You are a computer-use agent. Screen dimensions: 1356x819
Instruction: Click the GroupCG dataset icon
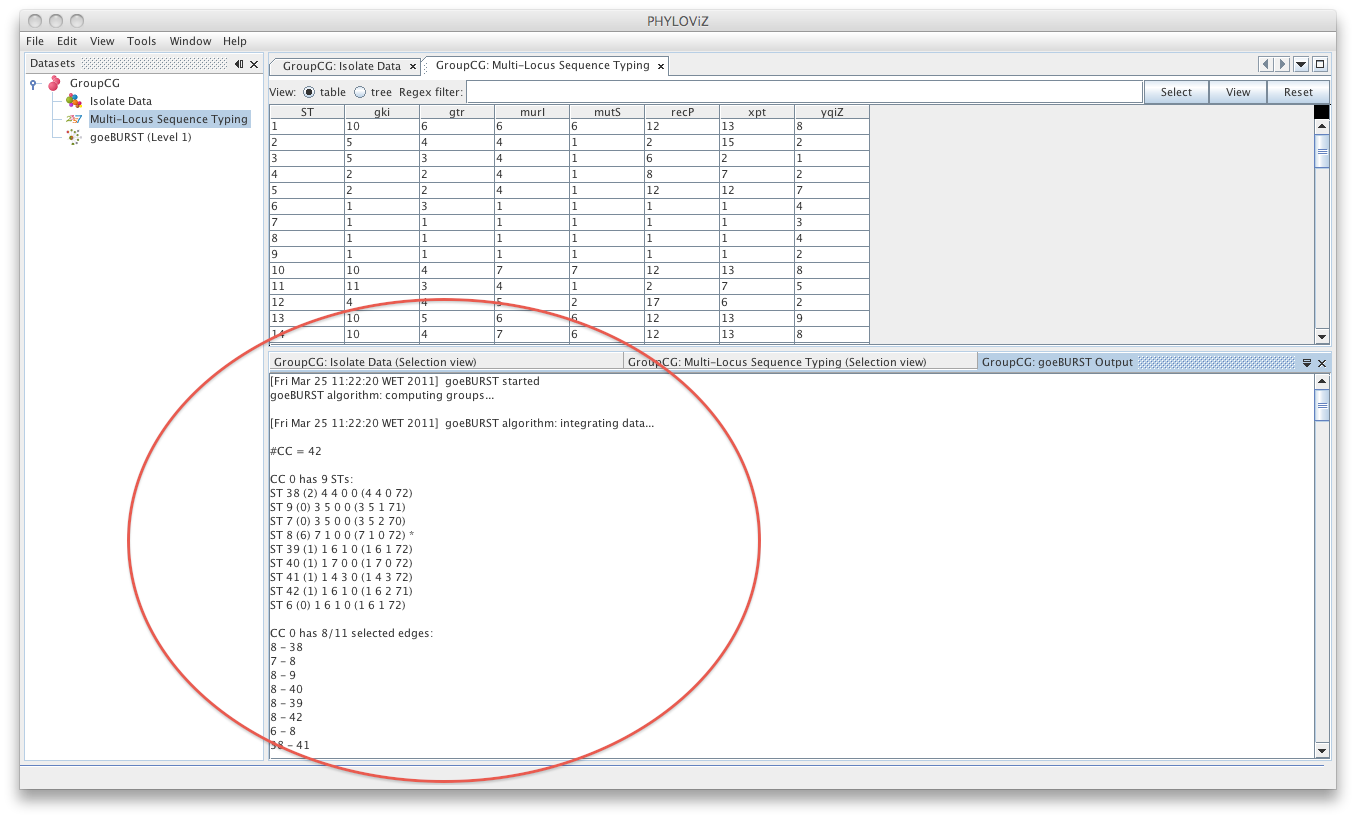click(54, 83)
